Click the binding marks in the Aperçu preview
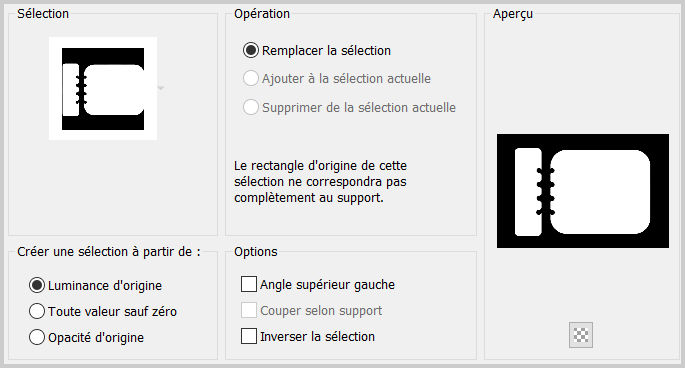The height and width of the screenshot is (368, 685). (546, 191)
